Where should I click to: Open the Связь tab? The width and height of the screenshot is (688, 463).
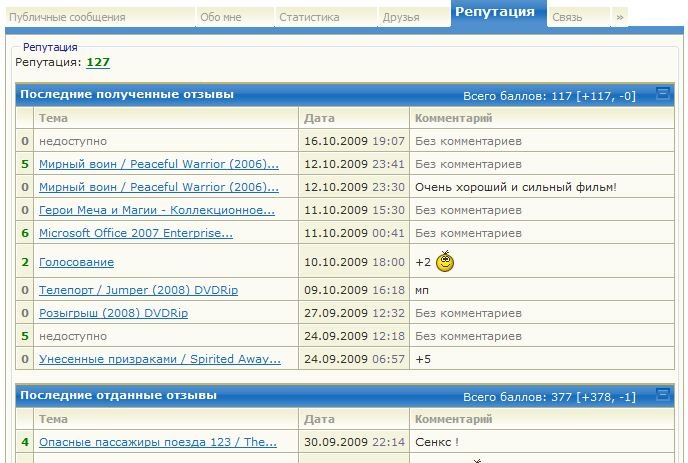tap(579, 17)
